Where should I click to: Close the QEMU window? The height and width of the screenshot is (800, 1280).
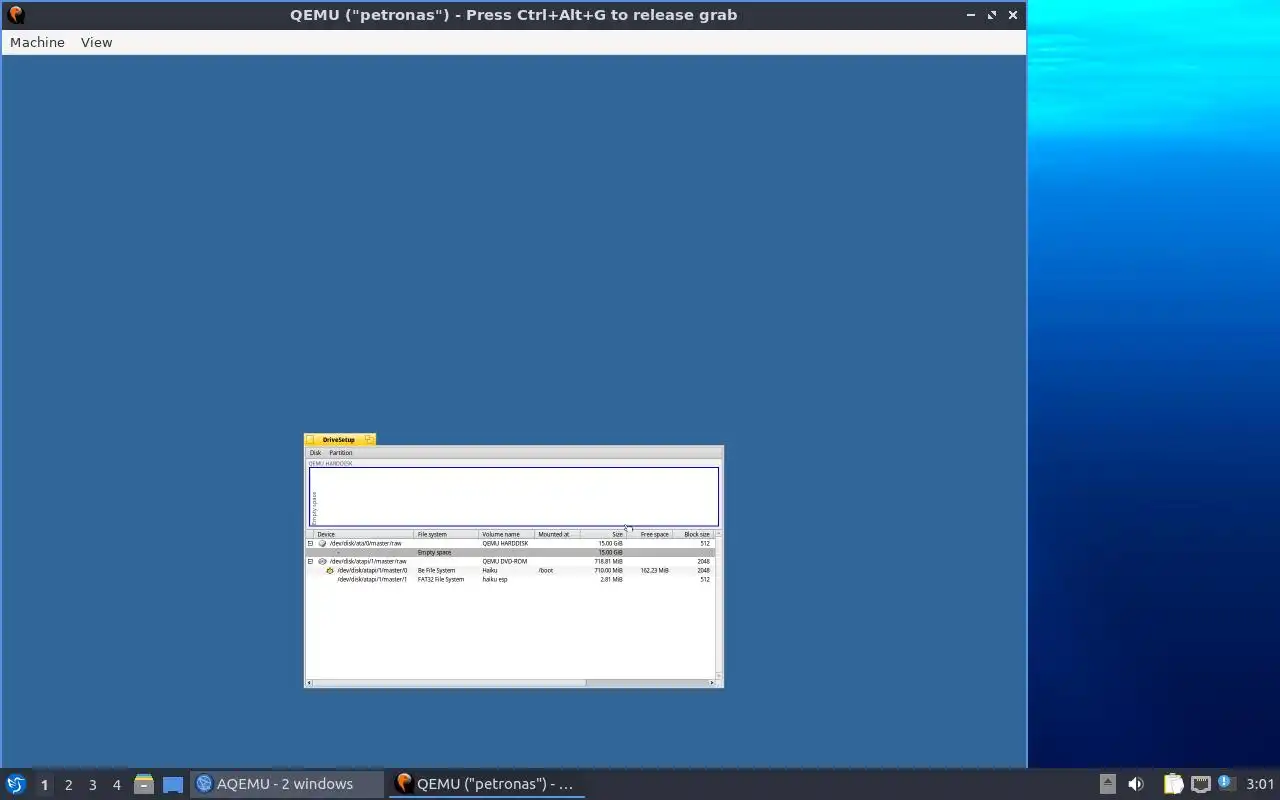1013,15
